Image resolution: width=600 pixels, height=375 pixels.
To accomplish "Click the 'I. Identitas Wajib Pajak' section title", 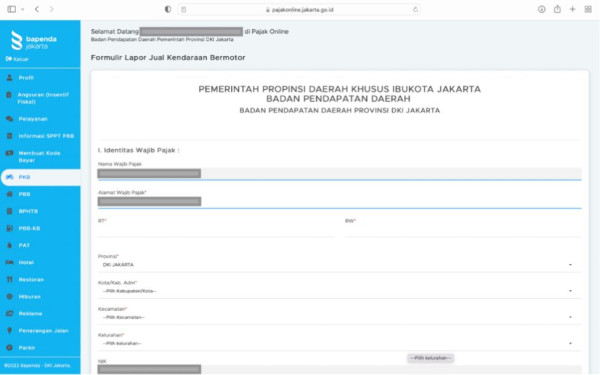I will [139, 150].
